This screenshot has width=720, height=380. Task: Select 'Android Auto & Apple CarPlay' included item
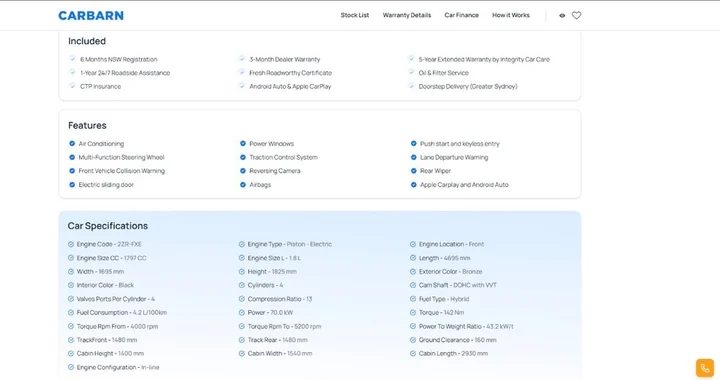point(290,86)
